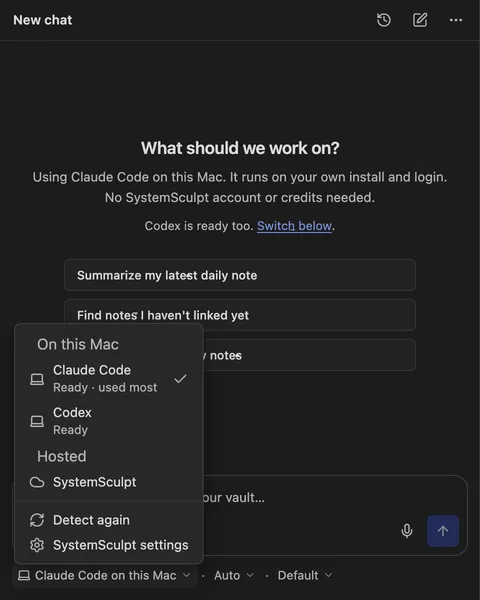Open the Default dropdown

(305, 575)
